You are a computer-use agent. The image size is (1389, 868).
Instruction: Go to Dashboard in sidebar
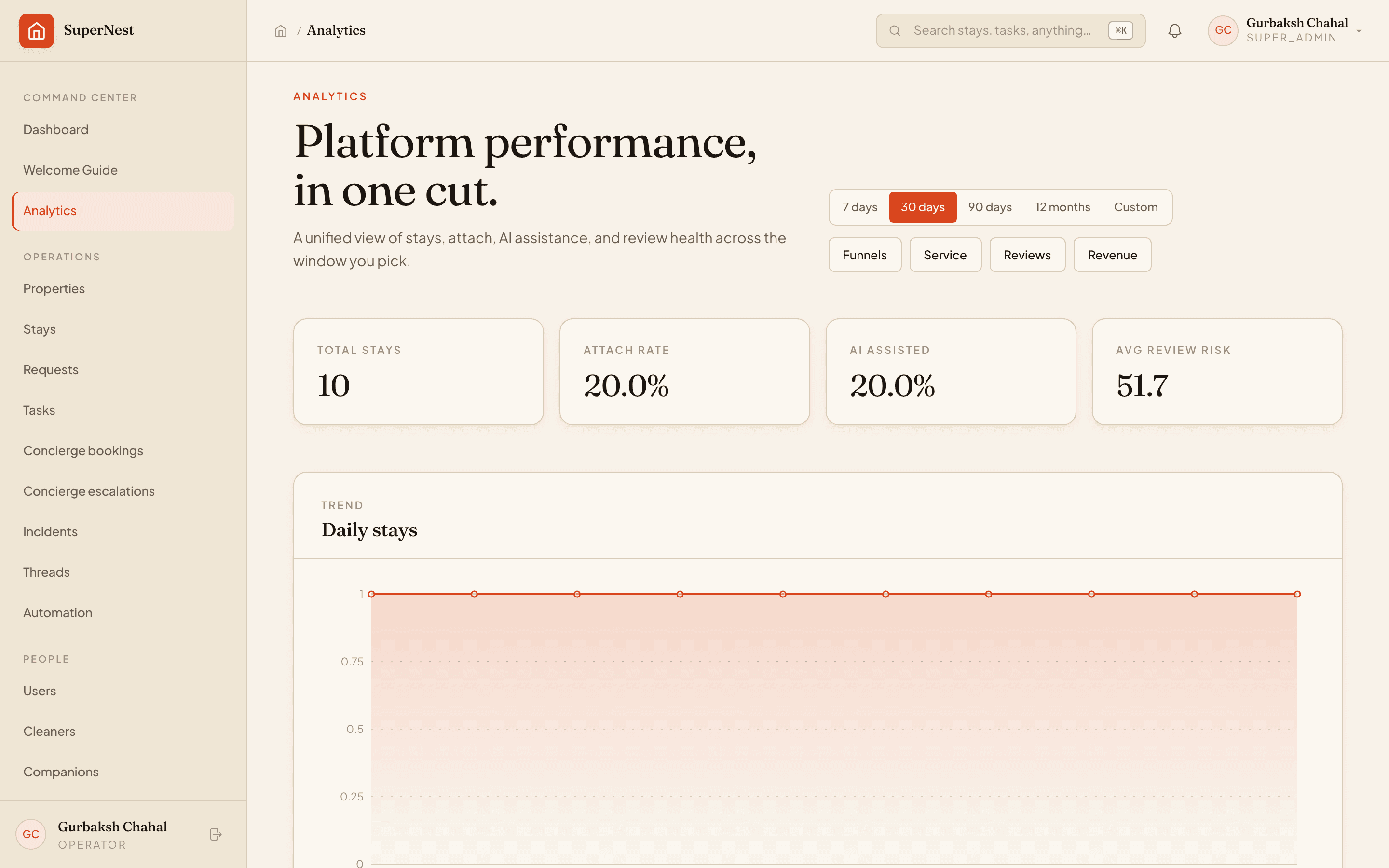pyautogui.click(x=123, y=130)
